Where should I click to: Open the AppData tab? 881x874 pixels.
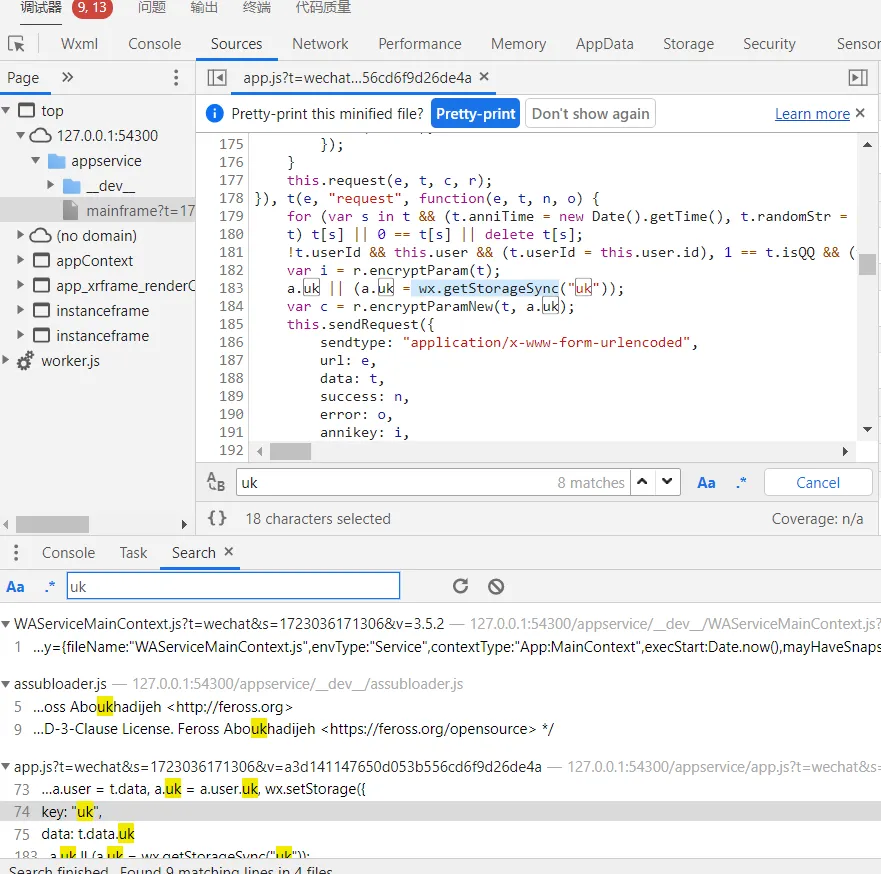[x=605, y=44]
